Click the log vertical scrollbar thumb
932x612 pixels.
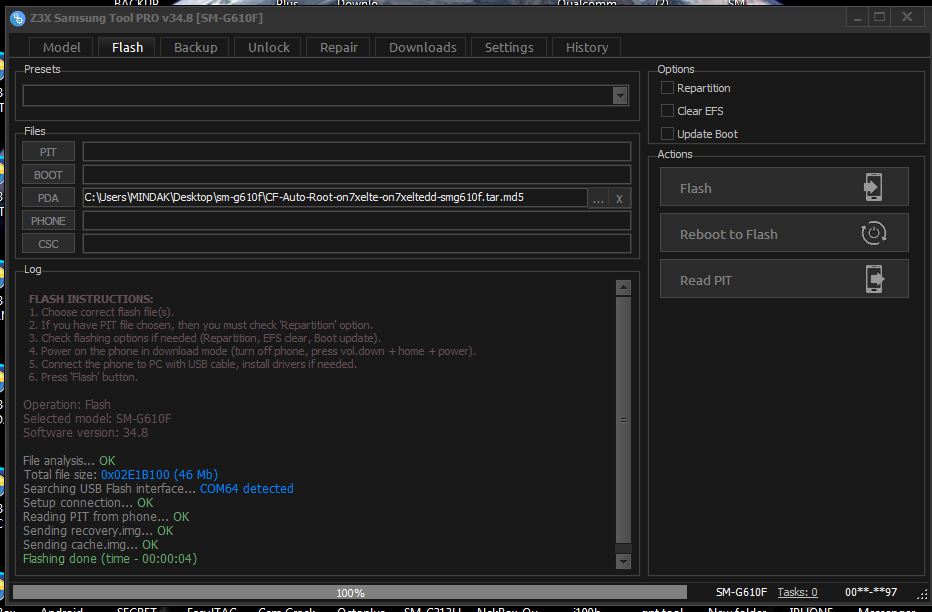[x=623, y=420]
